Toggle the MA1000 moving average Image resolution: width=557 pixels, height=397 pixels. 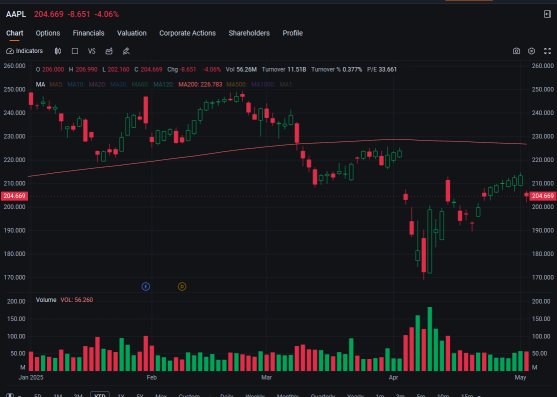point(263,85)
